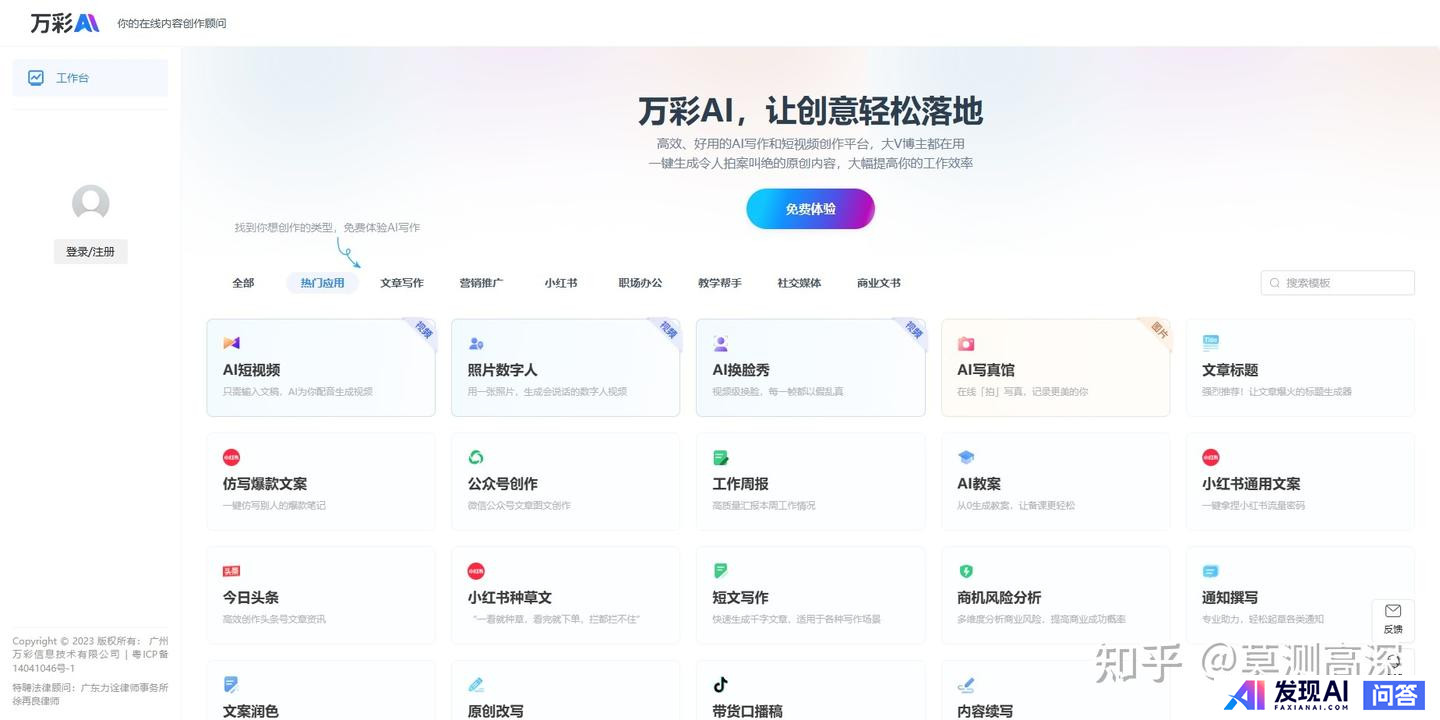Open the 小红书 category tab

pyautogui.click(x=561, y=283)
